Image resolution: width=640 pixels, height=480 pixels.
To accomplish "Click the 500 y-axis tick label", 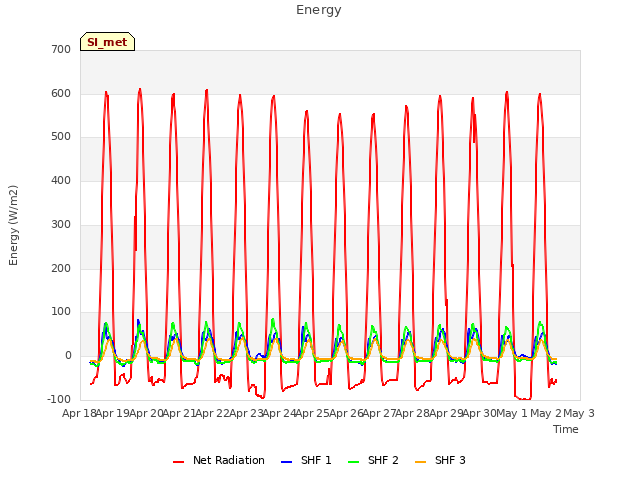I will coord(61,137).
